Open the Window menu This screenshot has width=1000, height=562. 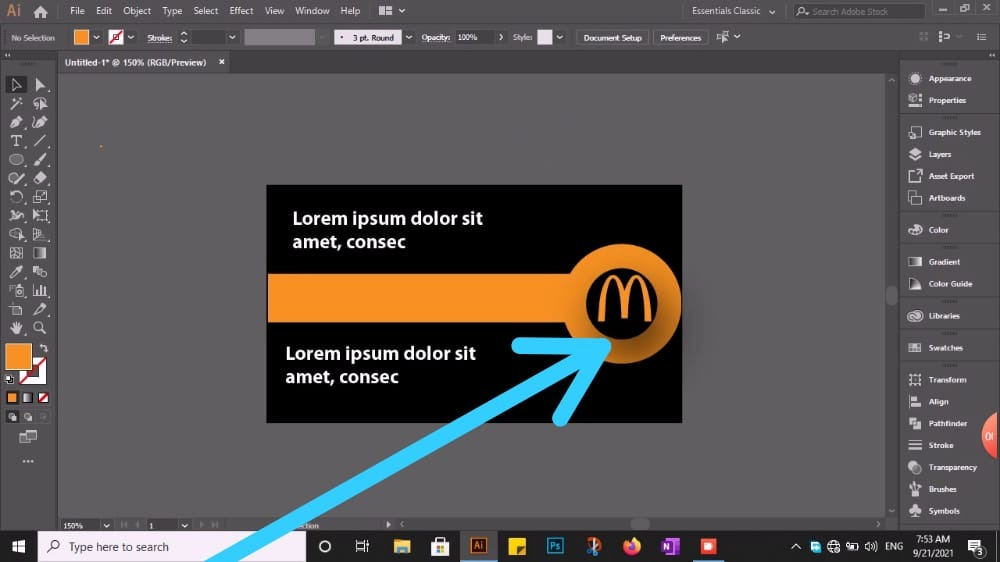click(312, 11)
